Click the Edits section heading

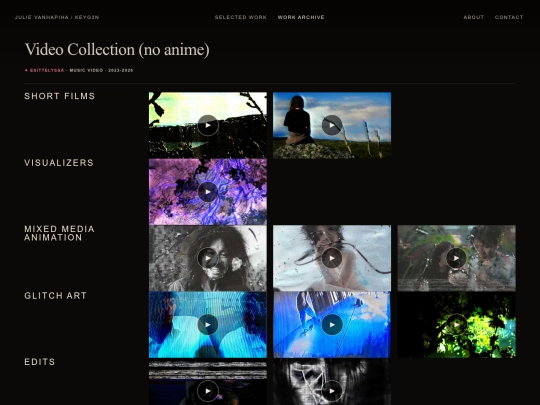click(x=40, y=362)
